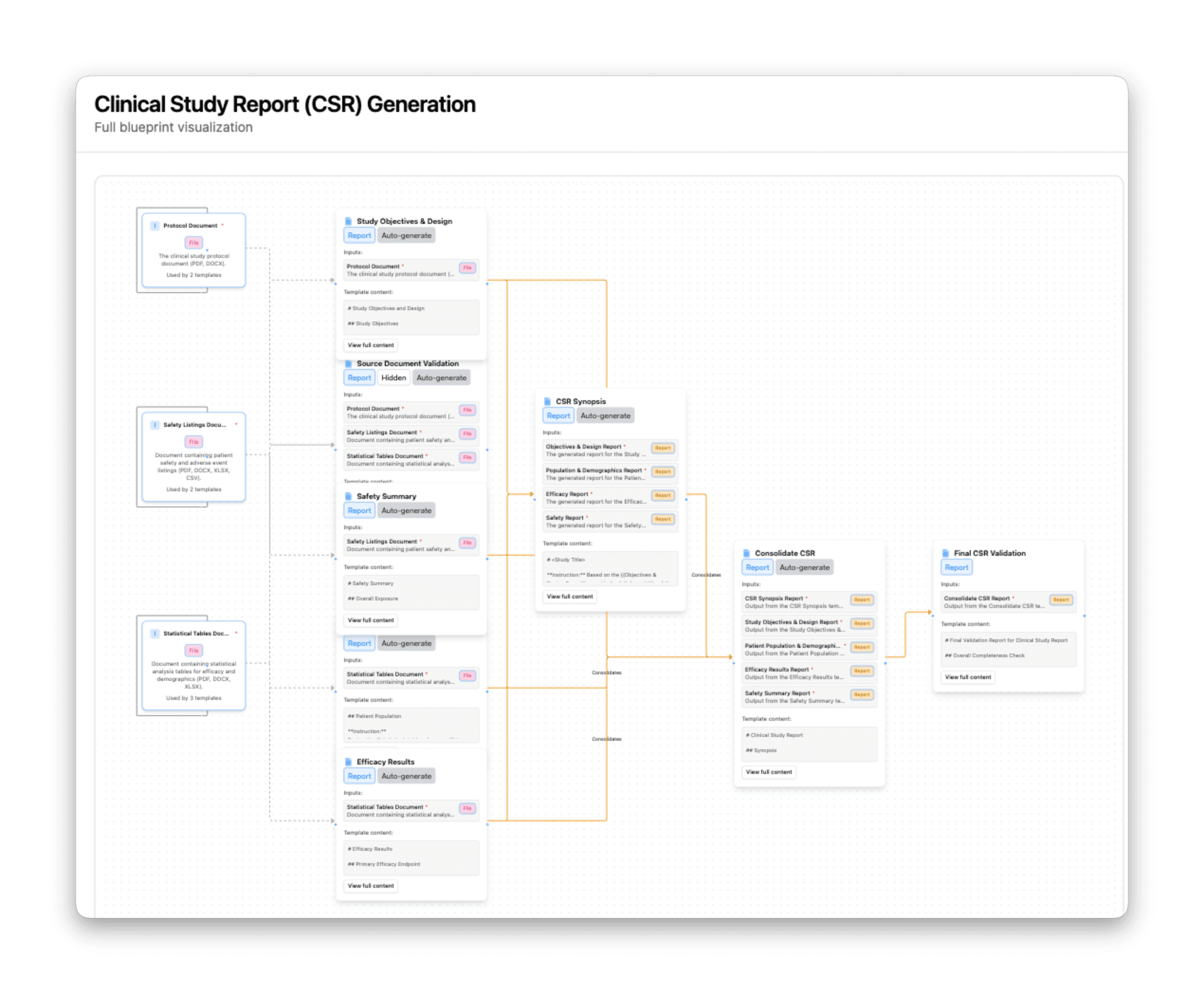This screenshot has height=994, width=1204.
Task: Click the Study Objectives & Design document icon
Action: point(348,221)
